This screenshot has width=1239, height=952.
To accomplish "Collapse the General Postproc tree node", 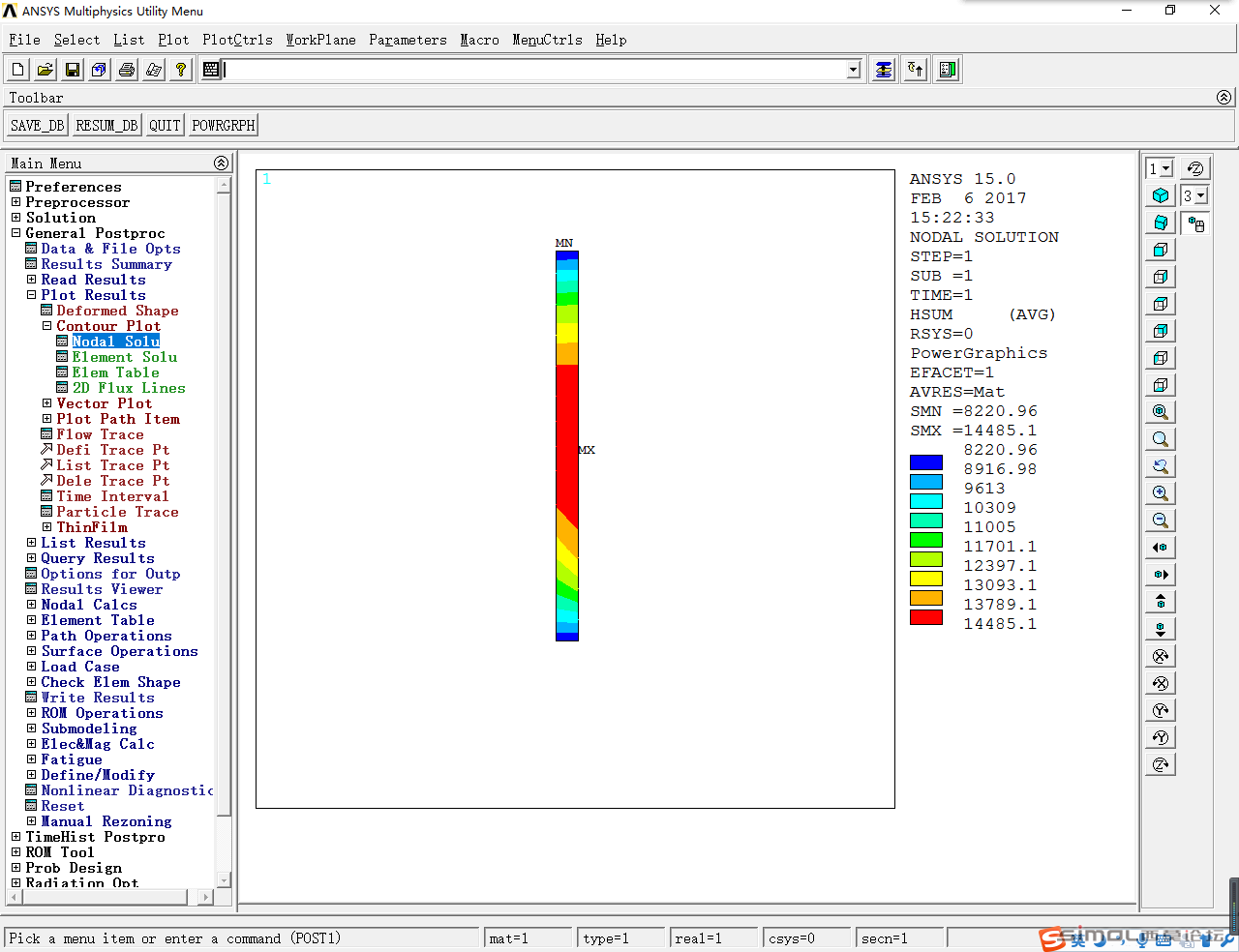I will [x=15, y=233].
